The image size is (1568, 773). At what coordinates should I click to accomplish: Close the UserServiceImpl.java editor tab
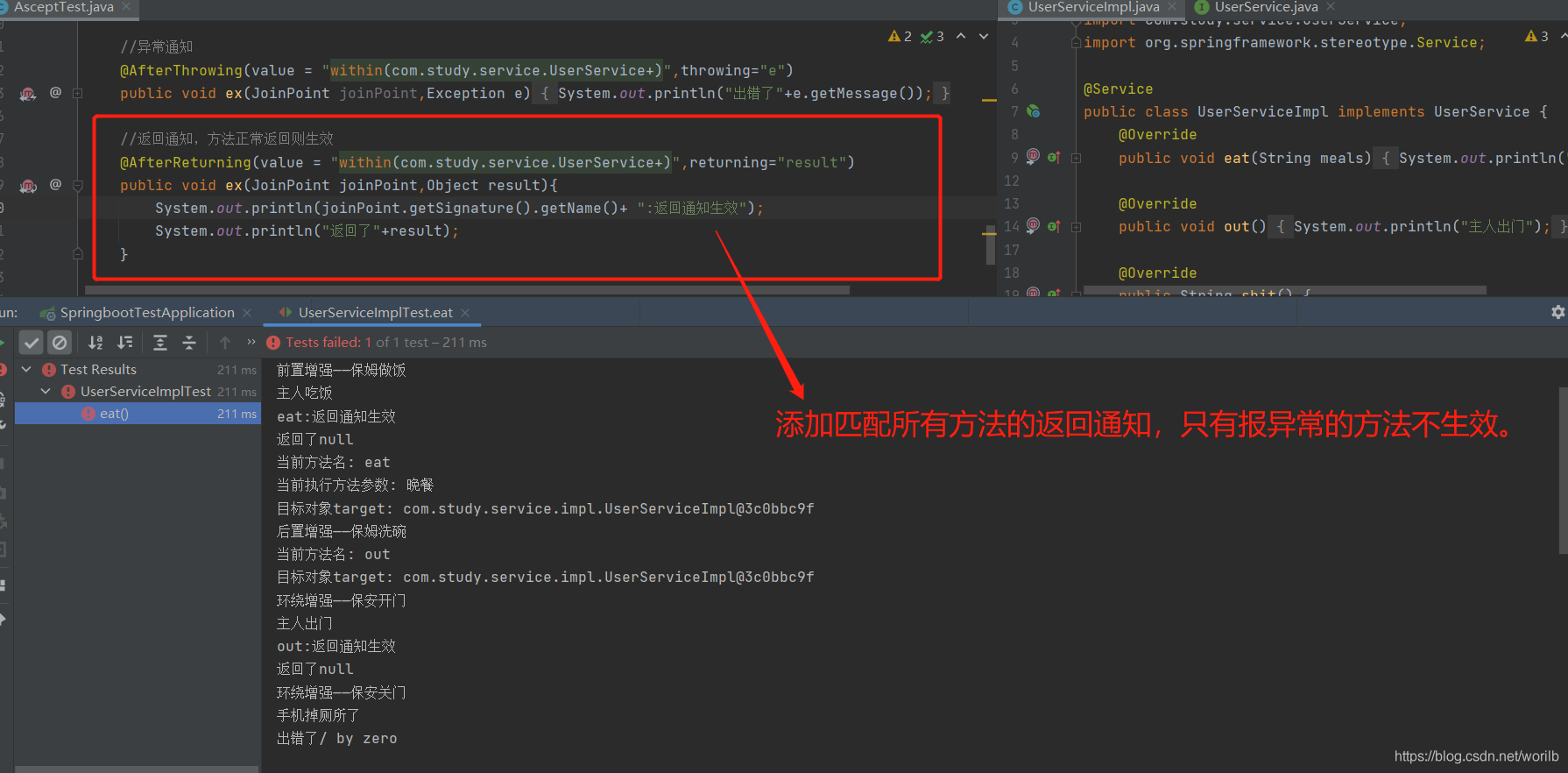[x=1172, y=7]
